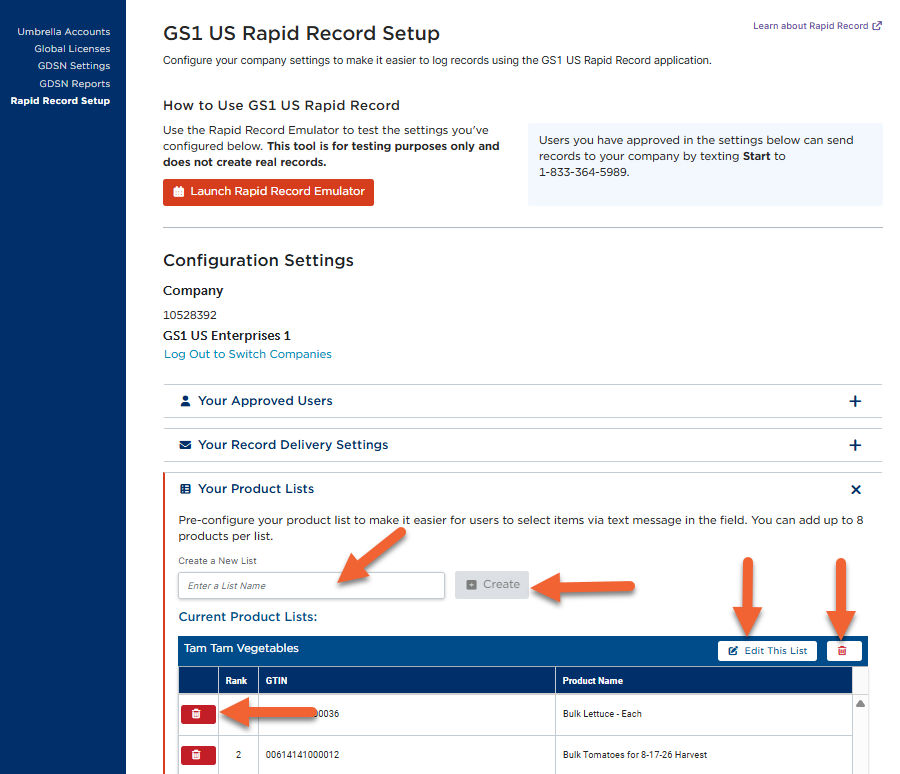Image resolution: width=900 pixels, height=774 pixels.
Task: Delete the Bulk Tomatoes product row
Action: tap(198, 754)
